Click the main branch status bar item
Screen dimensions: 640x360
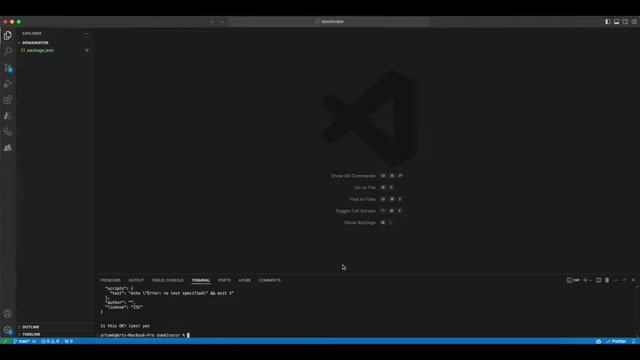[22, 341]
